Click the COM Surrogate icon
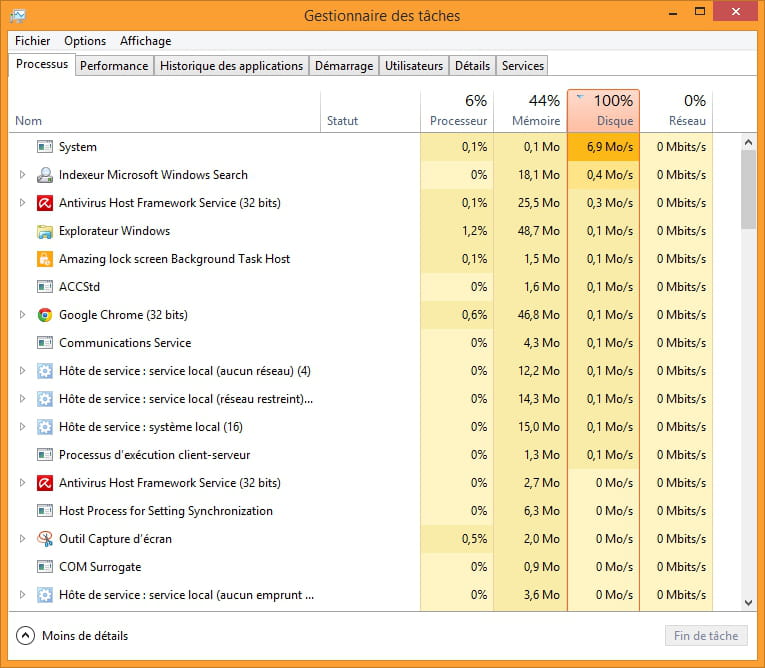Viewport: 765px width, 668px height. click(45, 567)
